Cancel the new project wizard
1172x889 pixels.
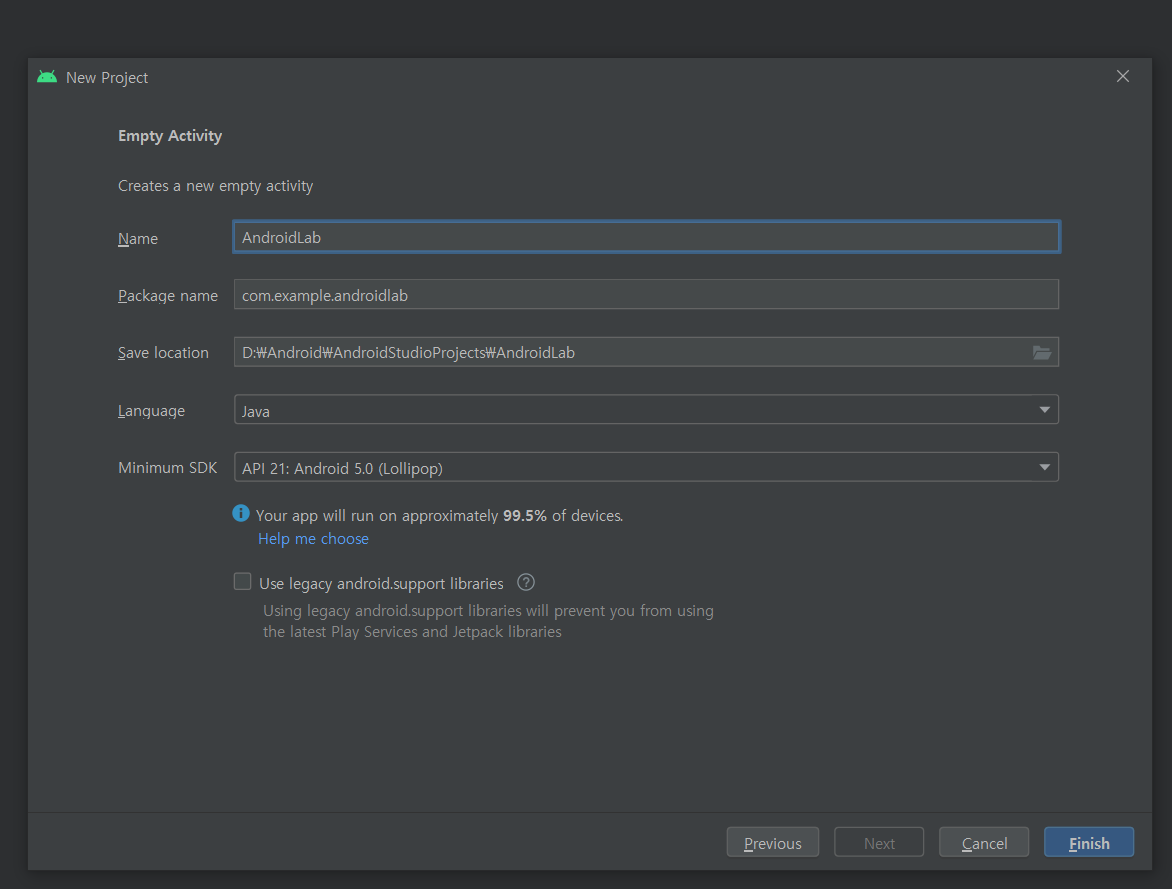coord(984,843)
